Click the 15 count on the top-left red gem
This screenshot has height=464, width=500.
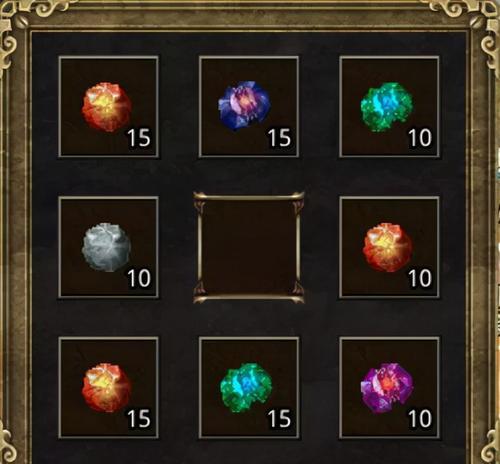click(139, 138)
